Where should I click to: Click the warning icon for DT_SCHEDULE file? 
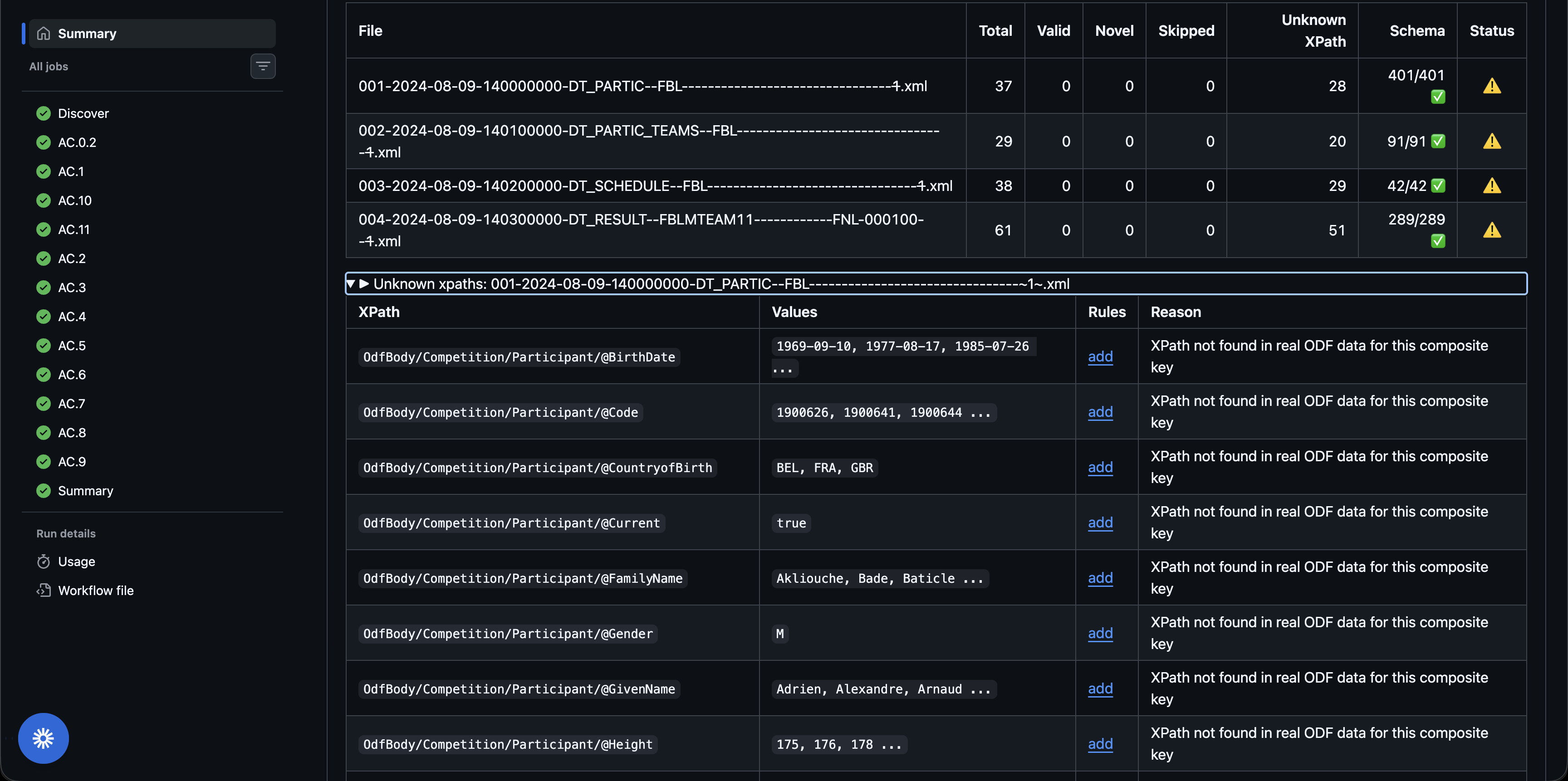pyautogui.click(x=1492, y=185)
